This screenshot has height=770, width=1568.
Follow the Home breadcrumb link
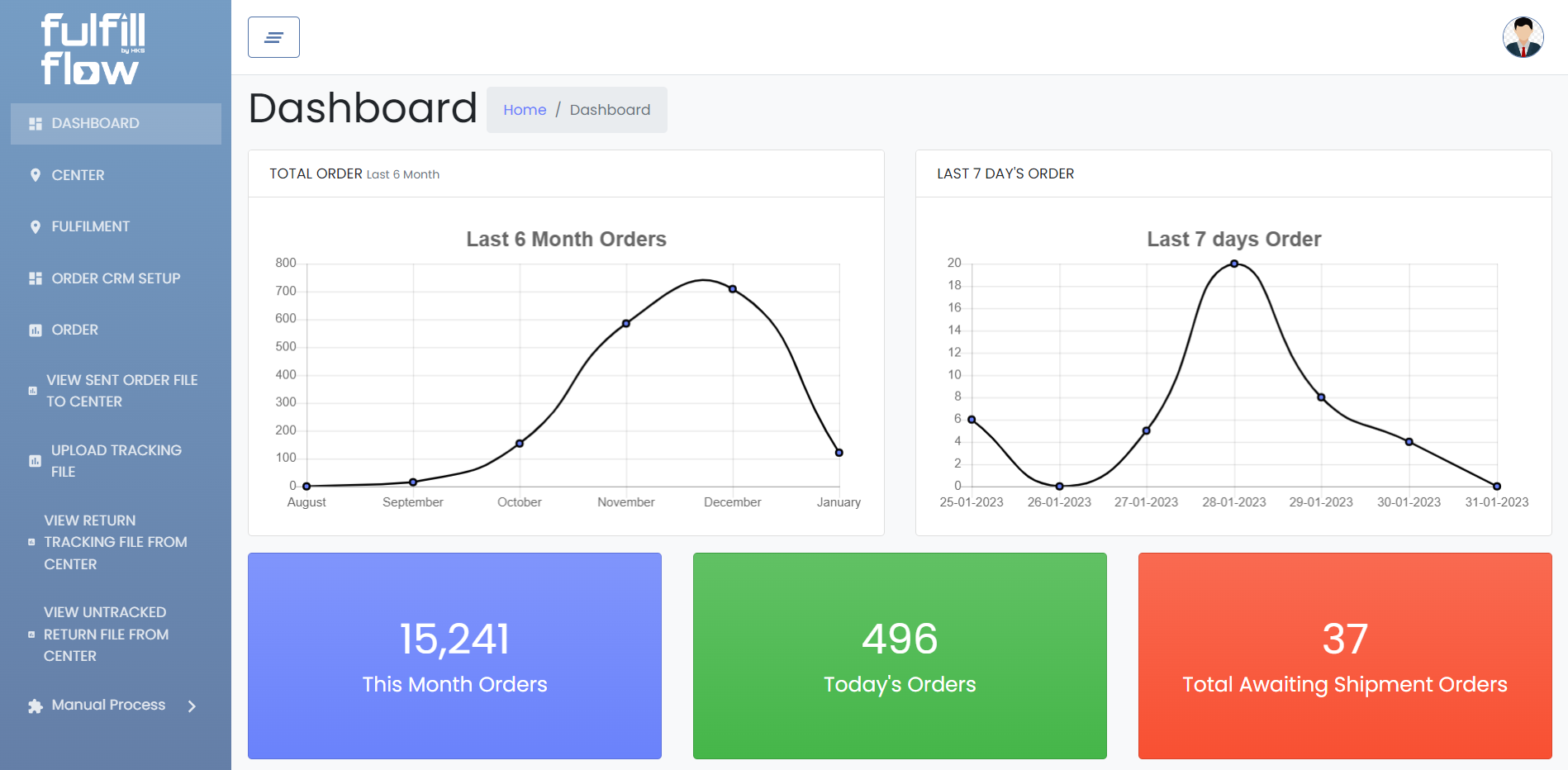coord(525,110)
